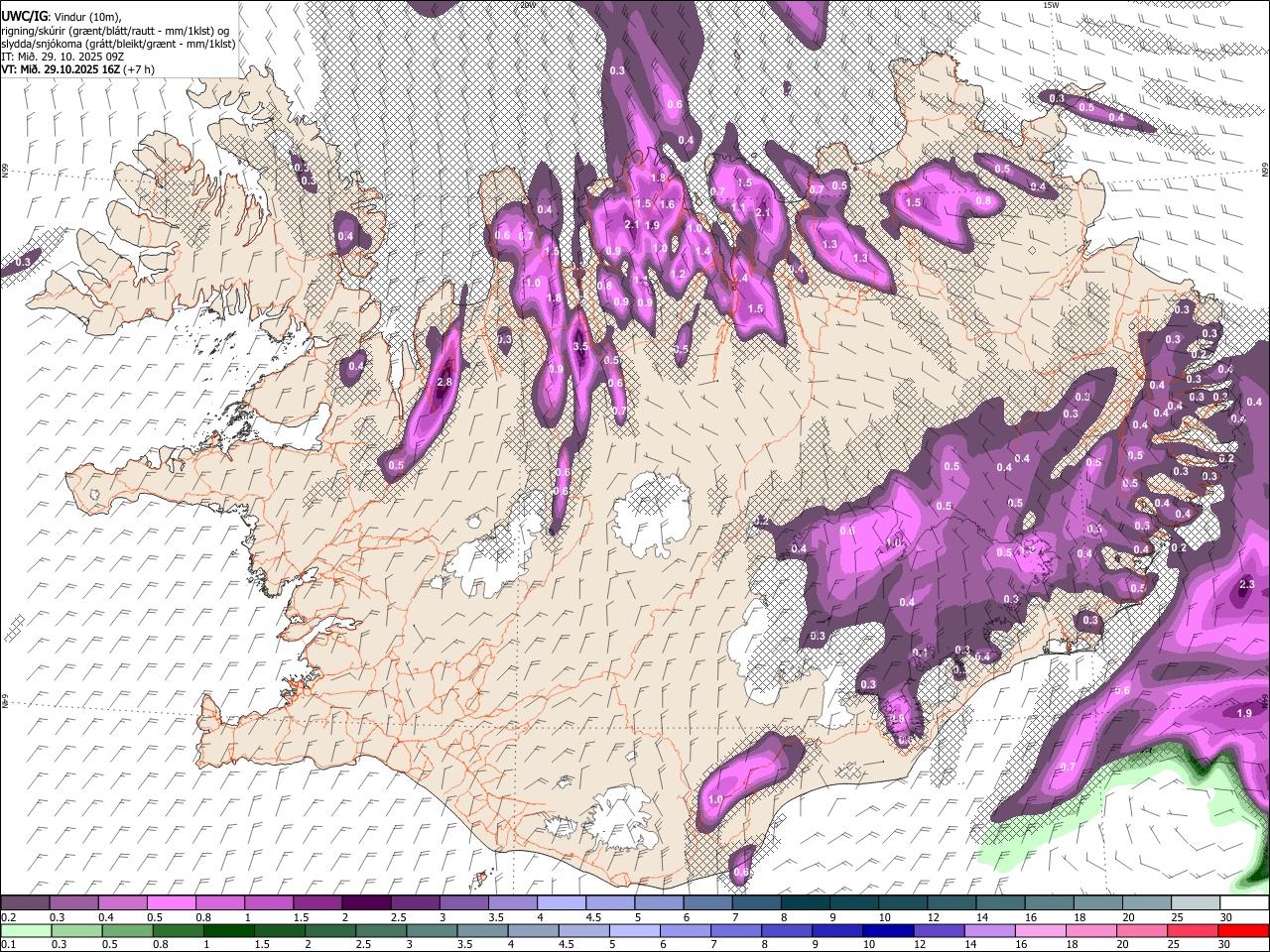Image resolution: width=1270 pixels, height=952 pixels.
Task: Select the bright red 30 rain legend swatch
Action: point(1243,930)
